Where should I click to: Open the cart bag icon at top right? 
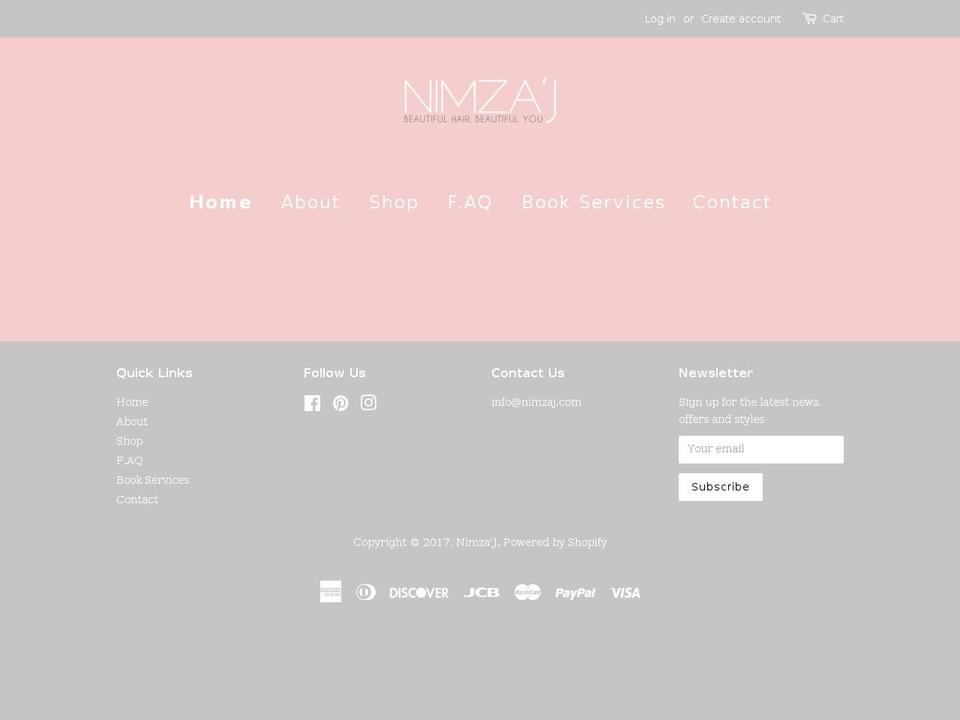[x=810, y=17]
